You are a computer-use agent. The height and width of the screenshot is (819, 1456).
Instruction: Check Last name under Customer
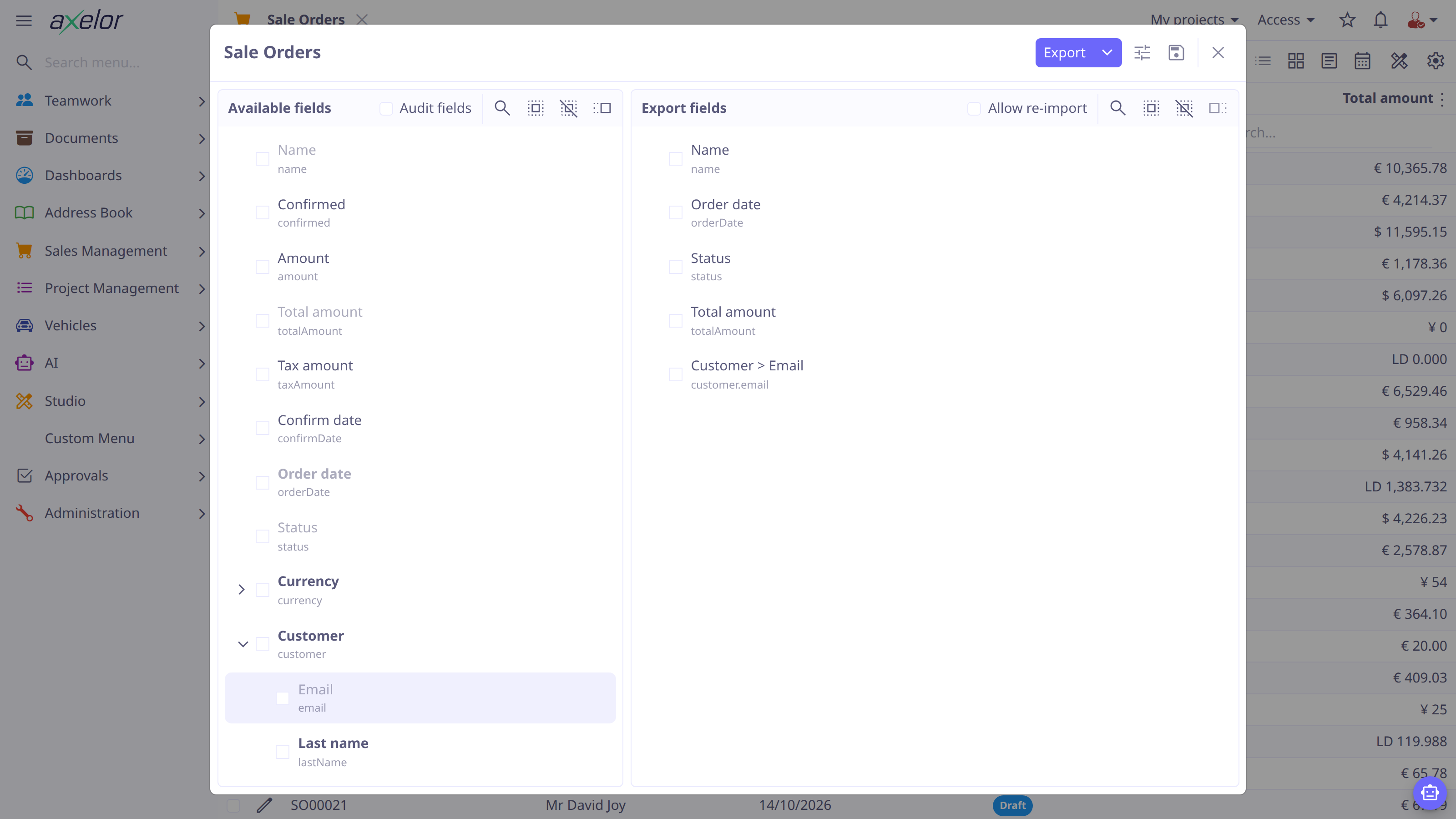(283, 752)
